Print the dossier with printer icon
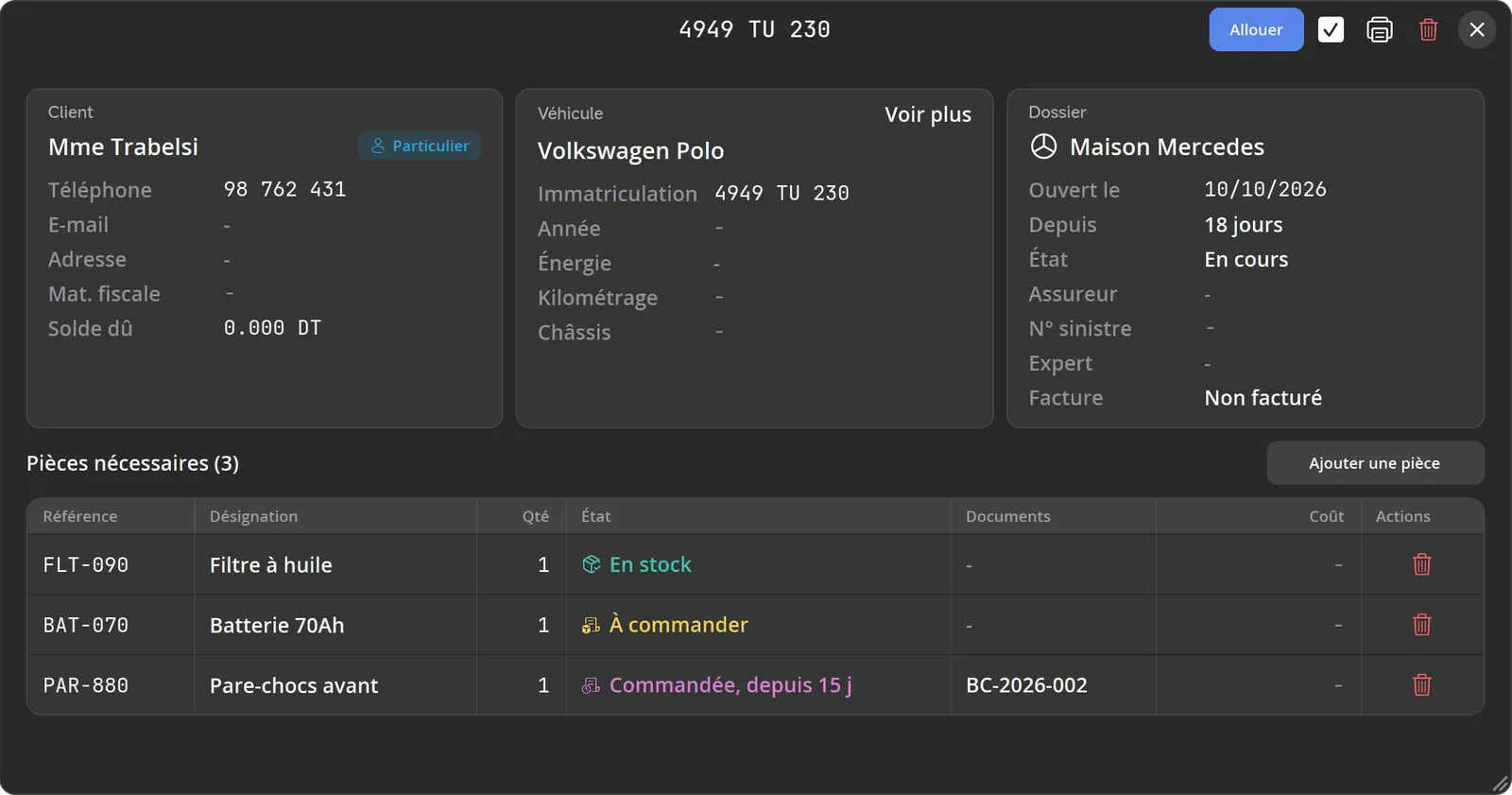The width and height of the screenshot is (1512, 795). point(1380,30)
